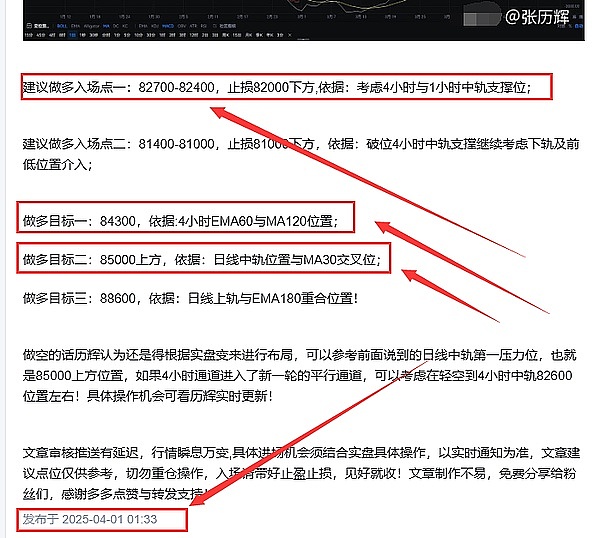Enable the Alligator indicator

91,25
